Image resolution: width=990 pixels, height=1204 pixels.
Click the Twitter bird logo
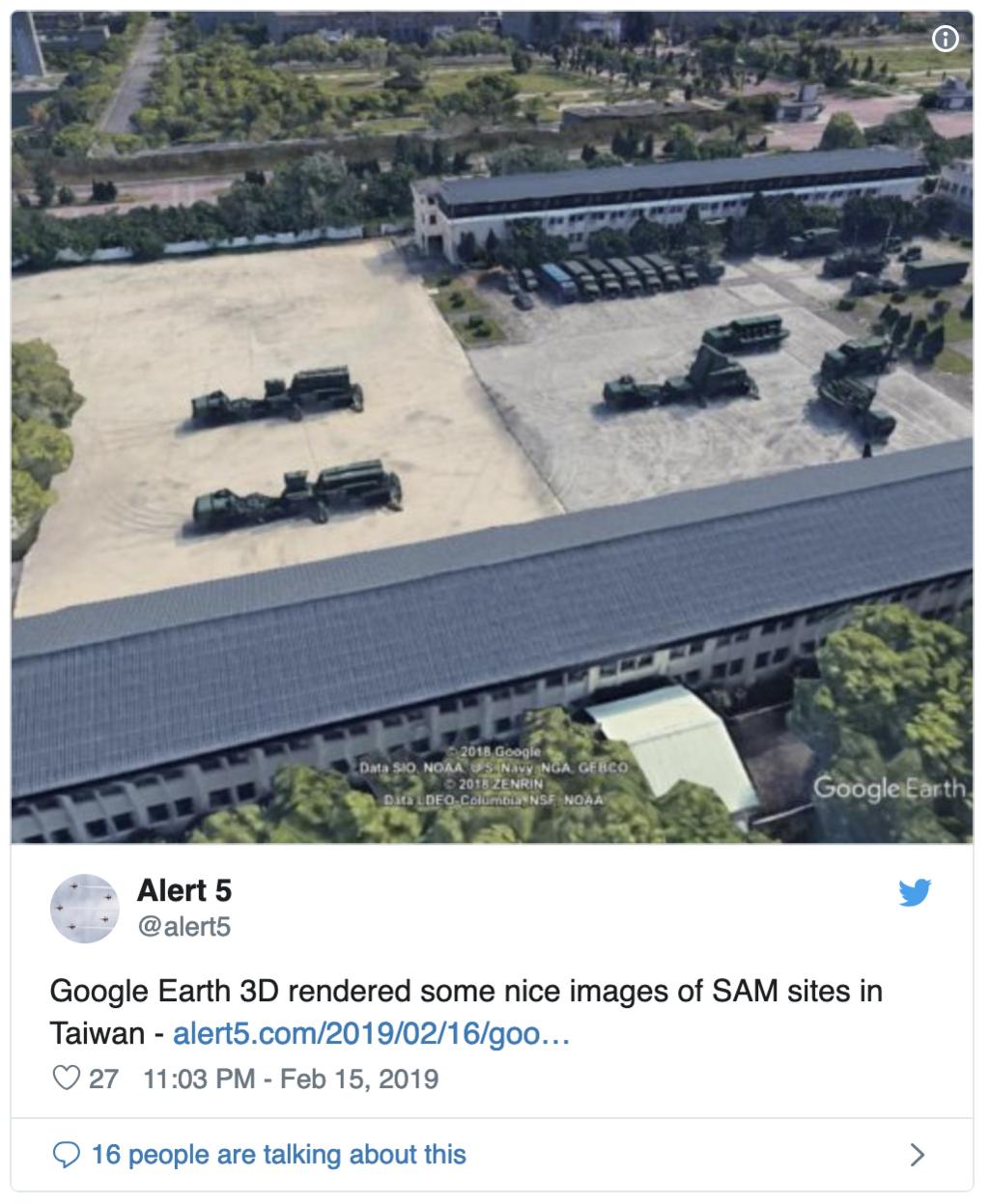click(x=915, y=894)
